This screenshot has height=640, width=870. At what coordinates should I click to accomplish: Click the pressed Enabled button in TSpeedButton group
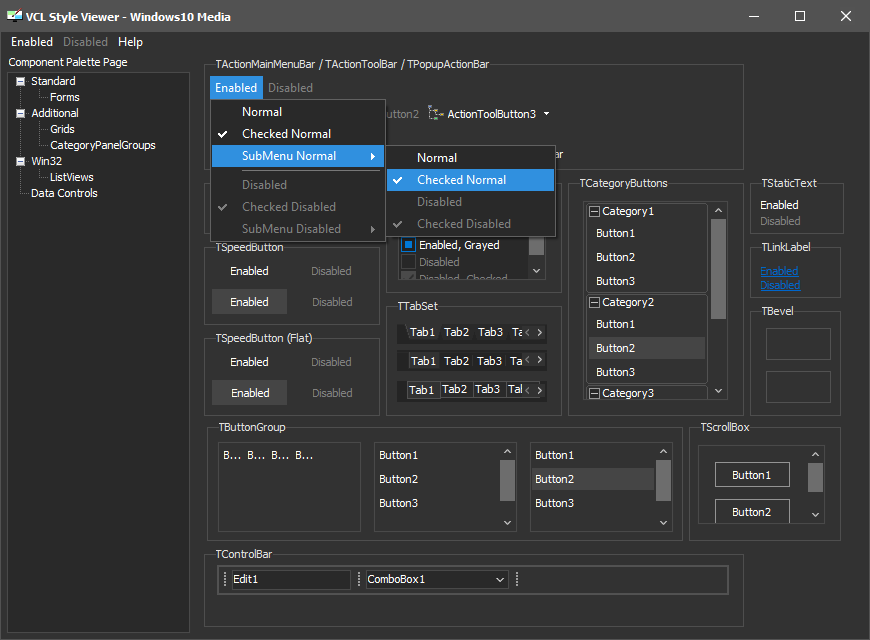tap(250, 302)
